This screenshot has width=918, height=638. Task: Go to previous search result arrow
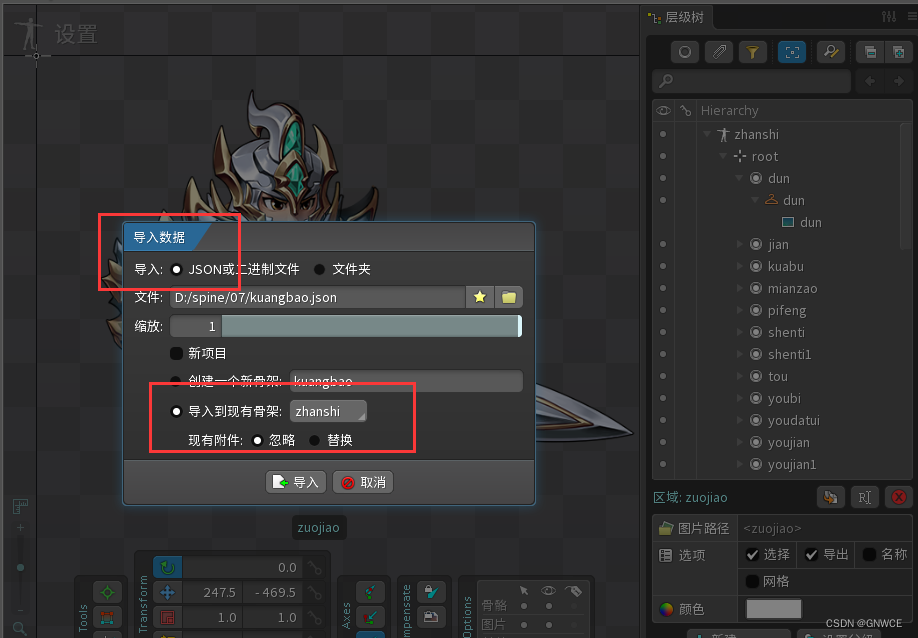point(870,81)
